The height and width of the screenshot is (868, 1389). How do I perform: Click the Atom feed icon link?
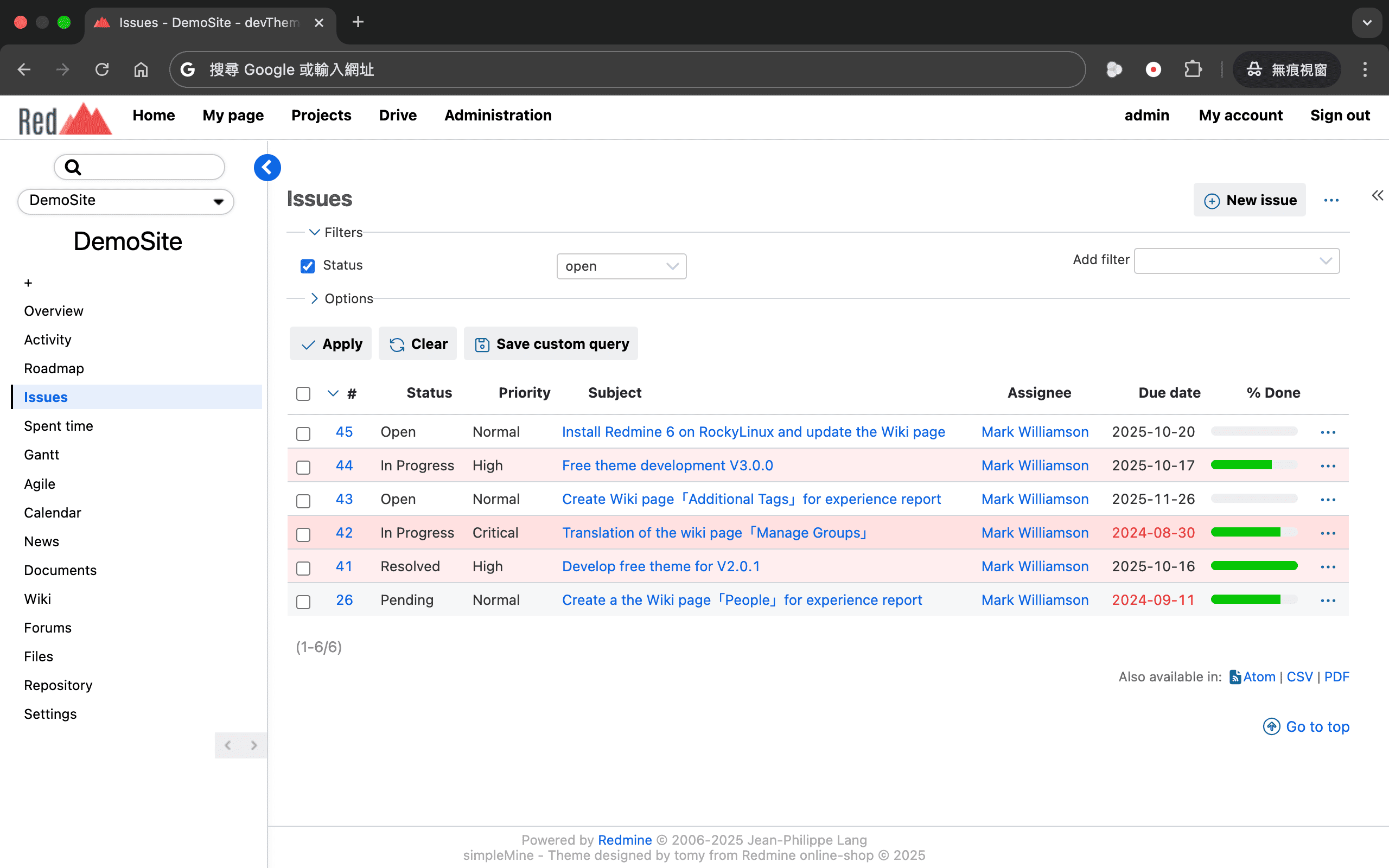[1235, 678]
